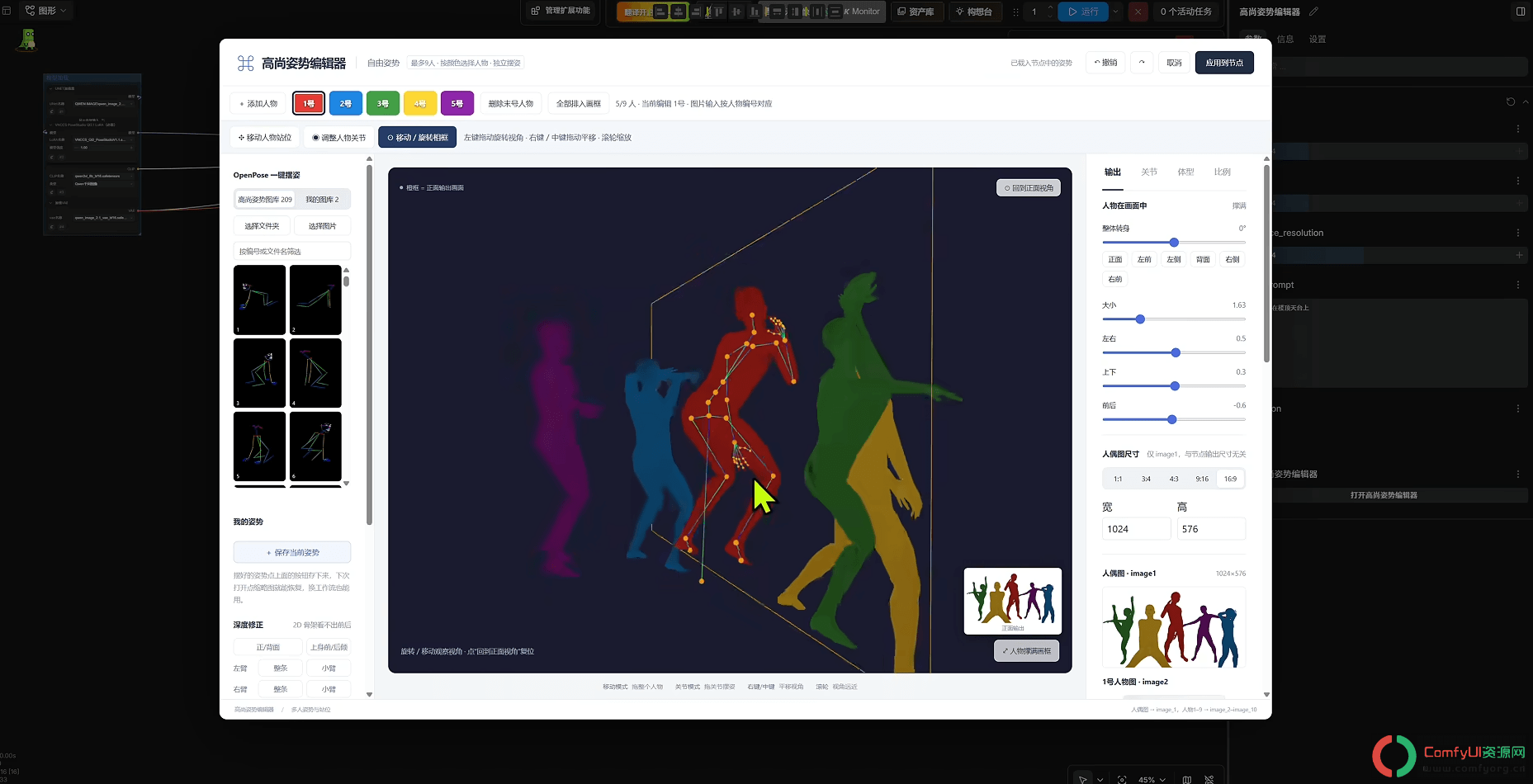Click the 高尚姿势编辑器 logo icon

(245, 63)
